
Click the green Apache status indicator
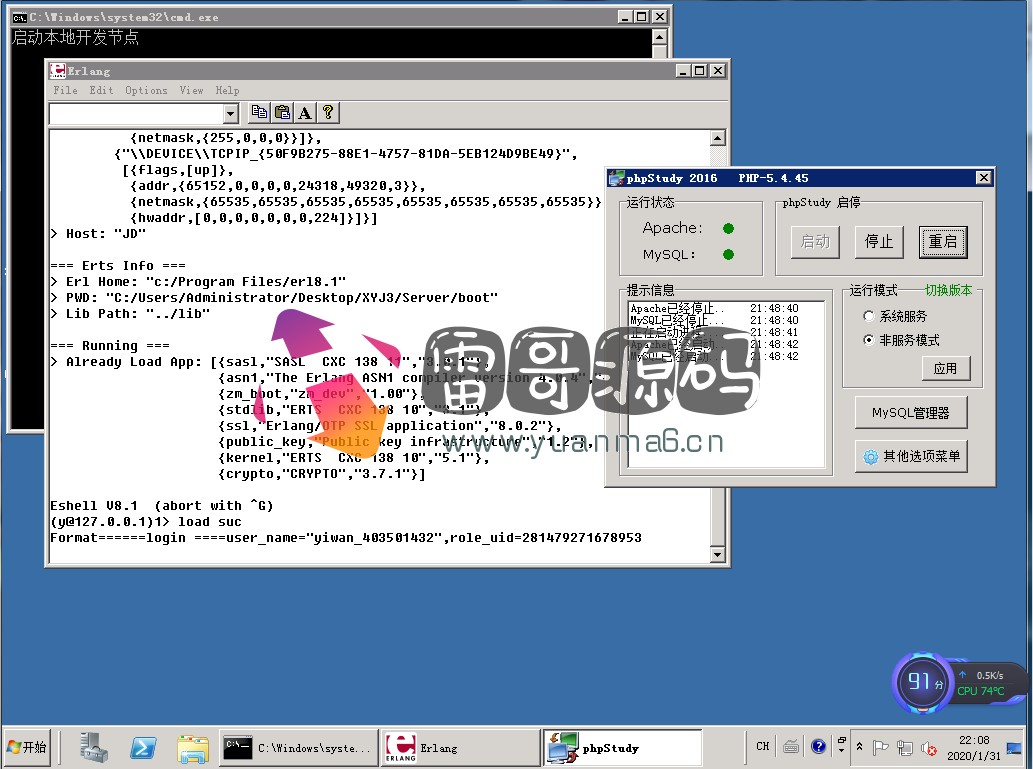tap(728, 229)
